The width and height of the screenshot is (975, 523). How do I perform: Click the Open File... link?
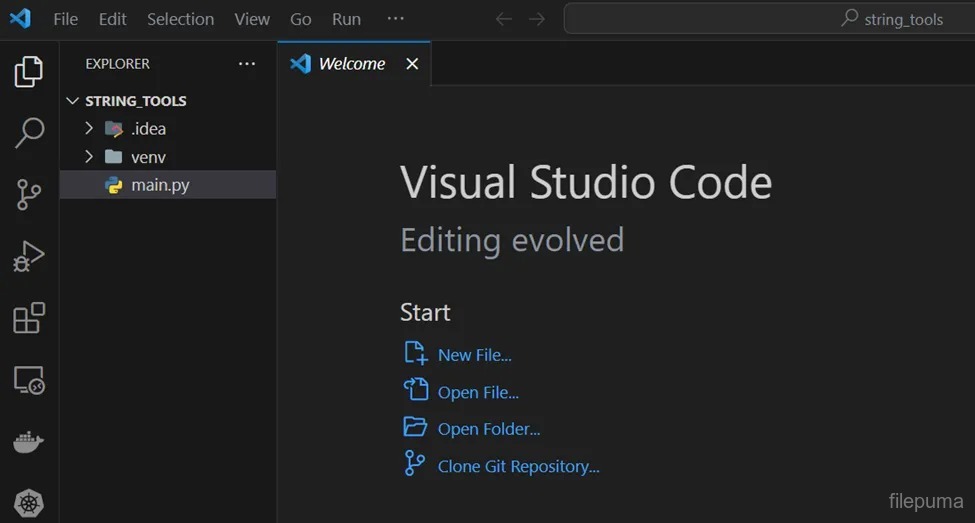(478, 392)
